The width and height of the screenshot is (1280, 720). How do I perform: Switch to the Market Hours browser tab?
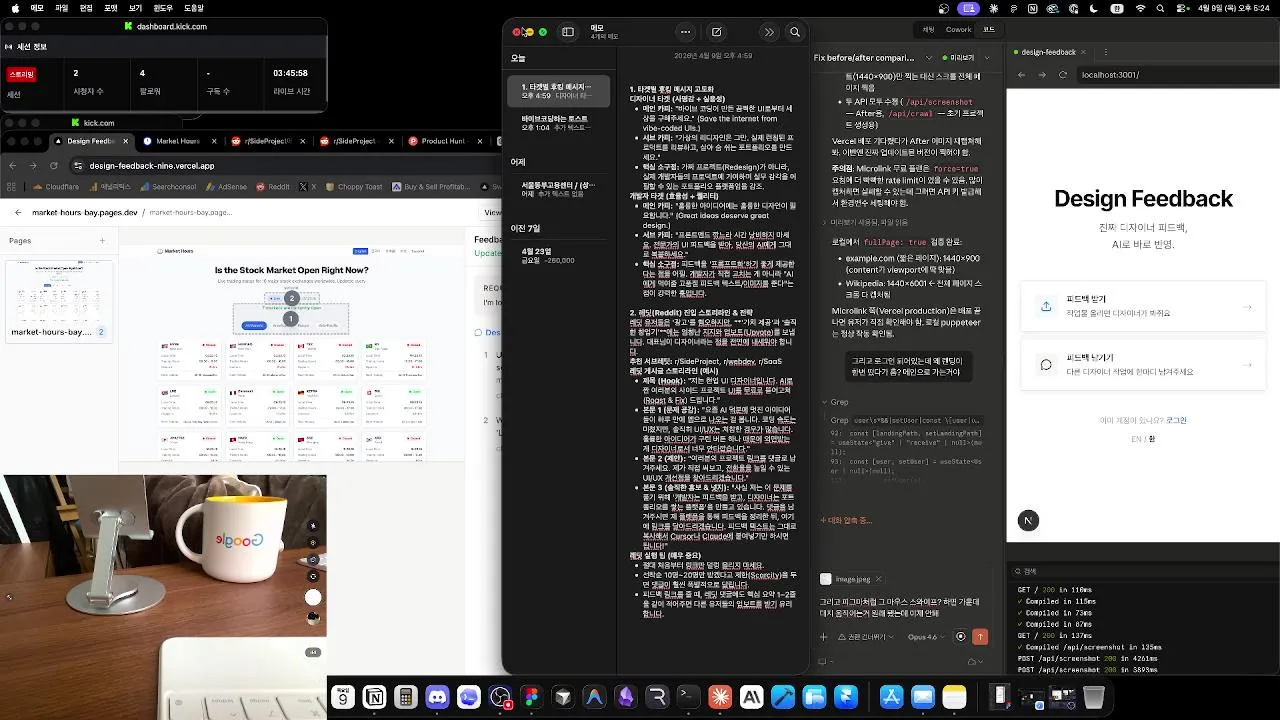[x=178, y=141]
